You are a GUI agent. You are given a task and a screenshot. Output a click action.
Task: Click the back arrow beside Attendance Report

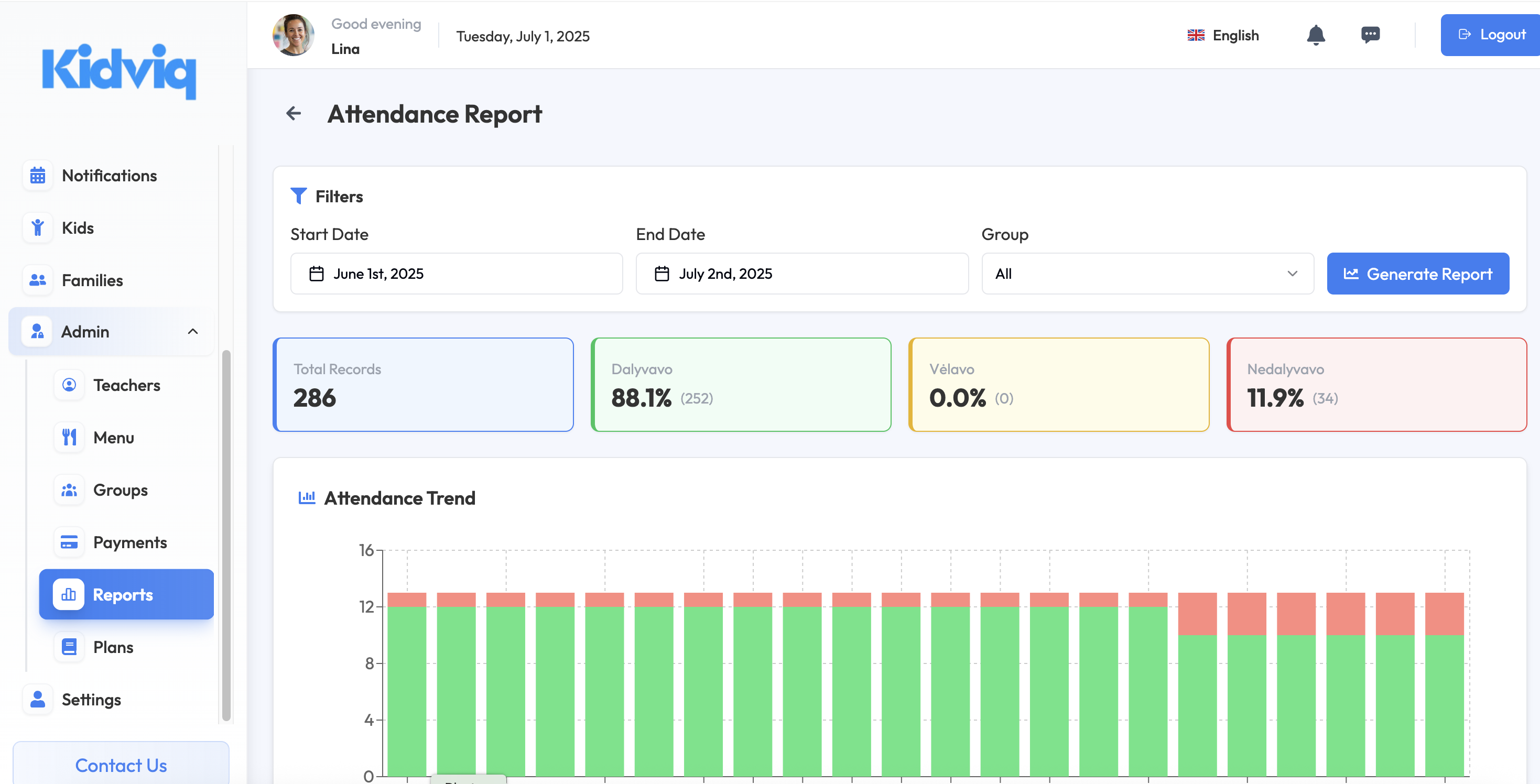click(x=294, y=113)
